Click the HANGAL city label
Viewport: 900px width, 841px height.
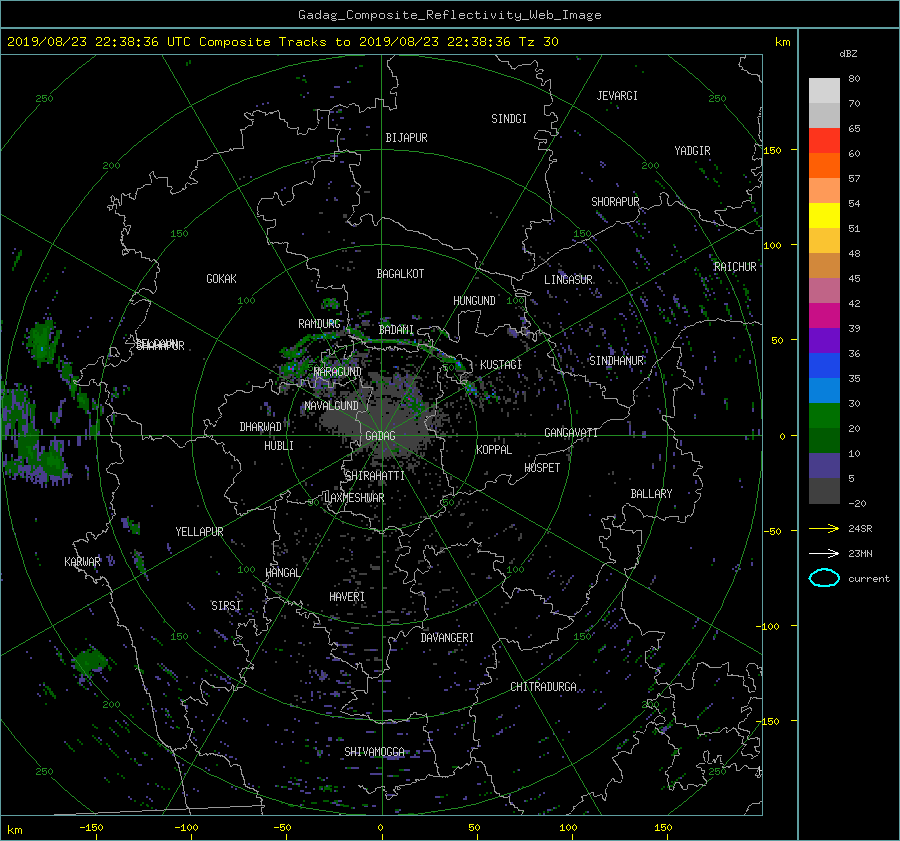283,573
